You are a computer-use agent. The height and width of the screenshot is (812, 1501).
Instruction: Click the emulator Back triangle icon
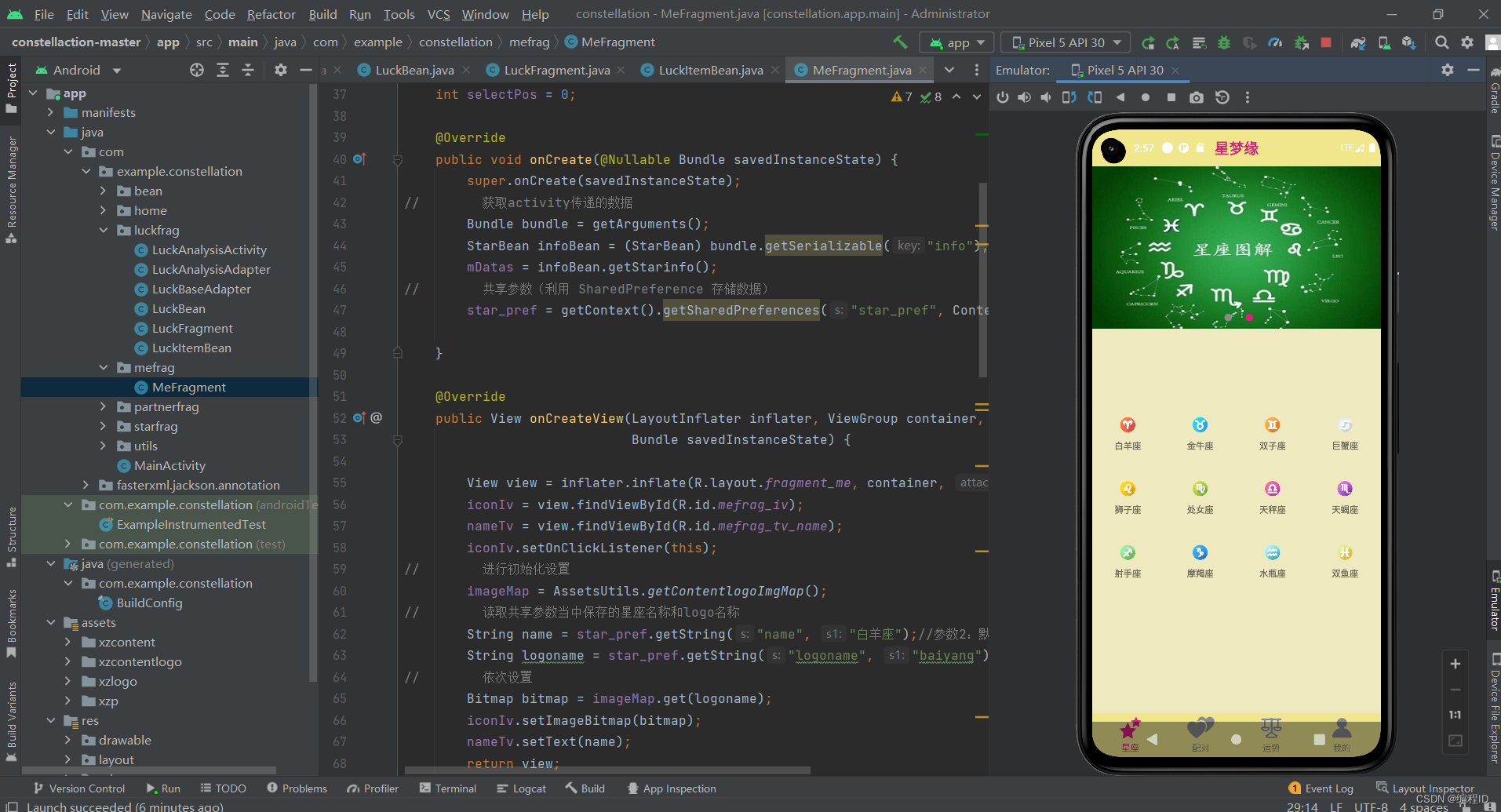pos(1120,97)
